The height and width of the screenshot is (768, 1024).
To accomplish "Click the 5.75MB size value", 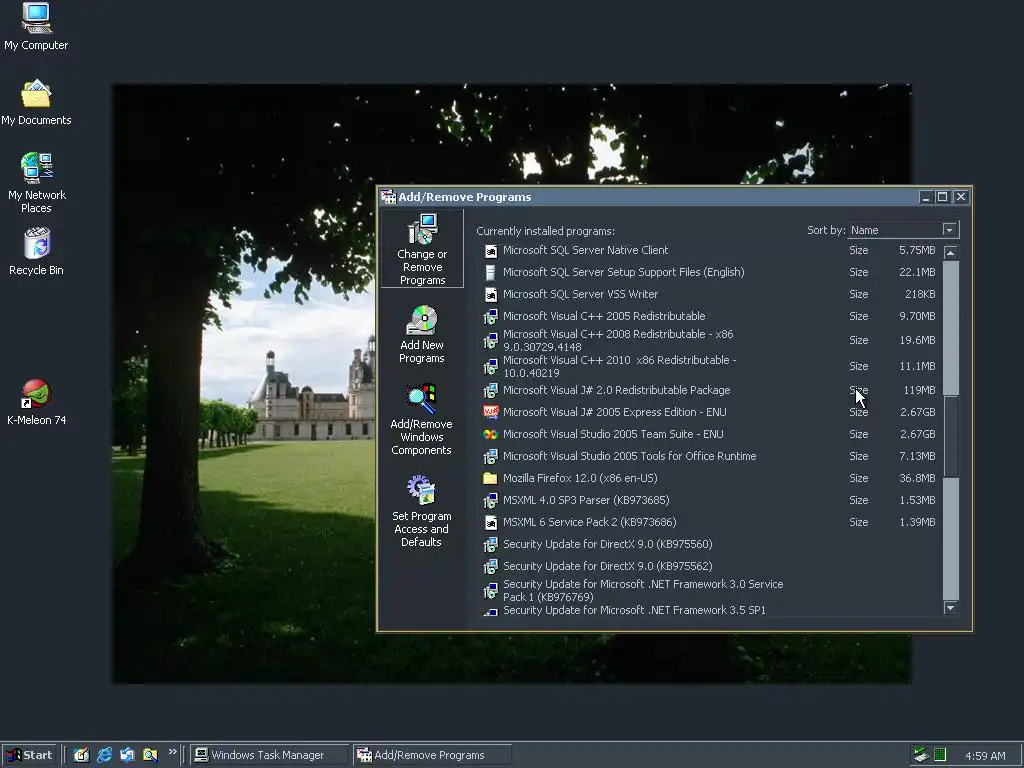I will 917,250.
